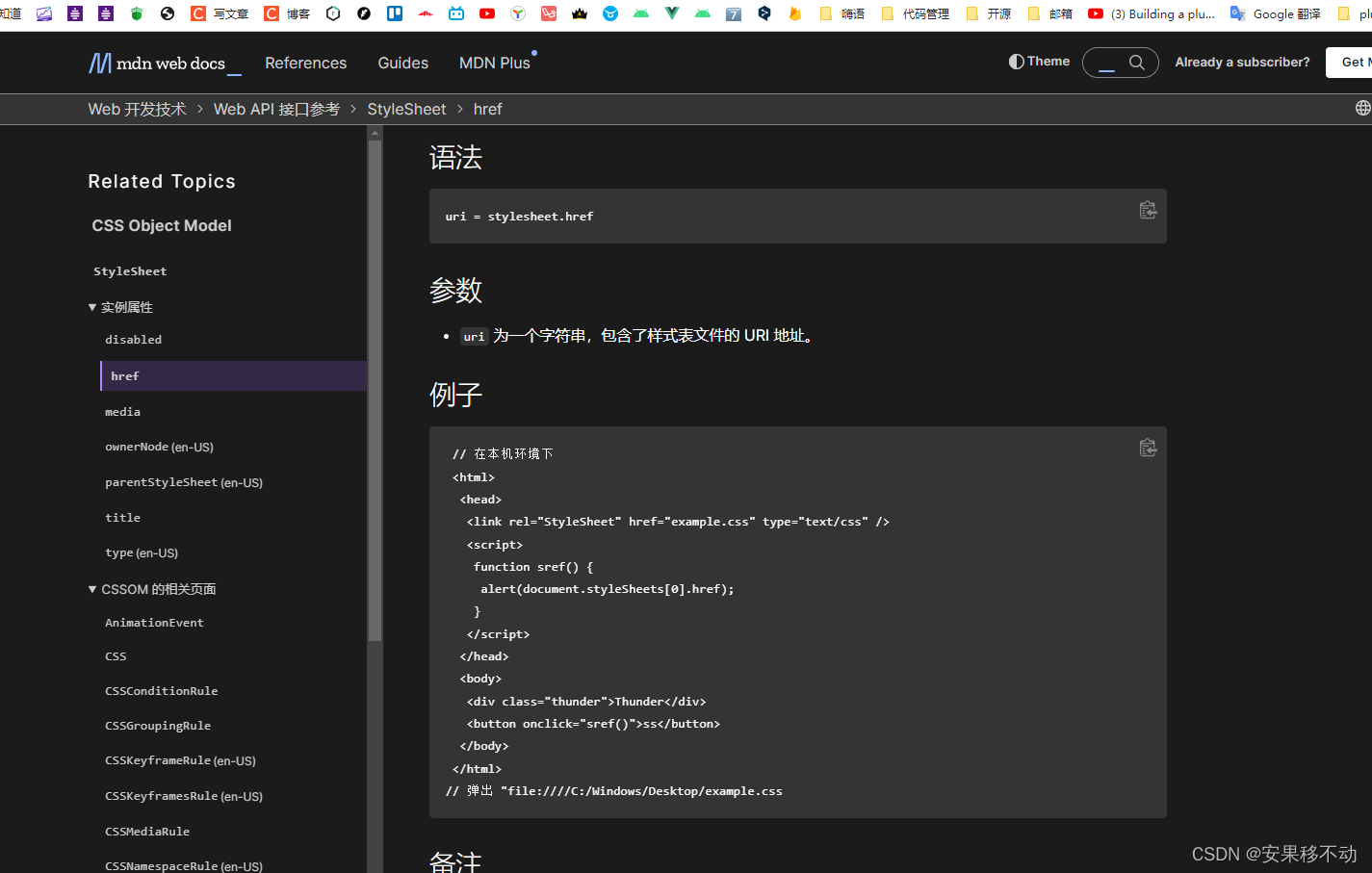Open the green shield bookmark icon

coord(137,13)
